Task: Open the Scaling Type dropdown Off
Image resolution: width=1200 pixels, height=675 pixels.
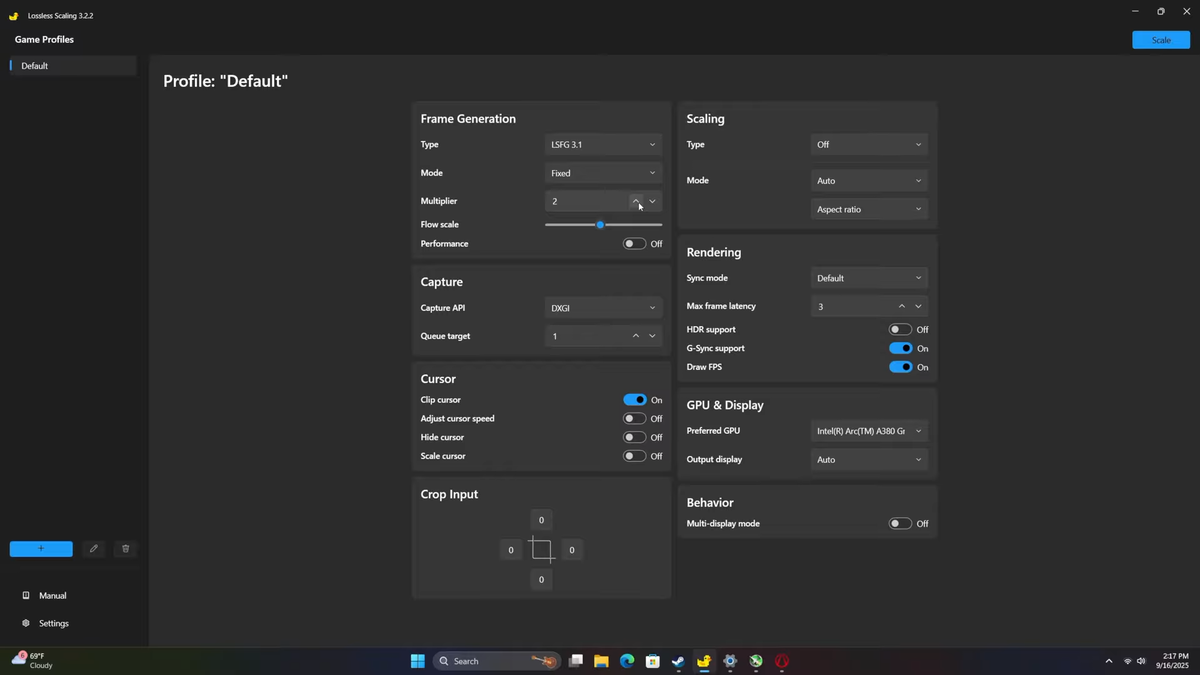Action: point(869,145)
